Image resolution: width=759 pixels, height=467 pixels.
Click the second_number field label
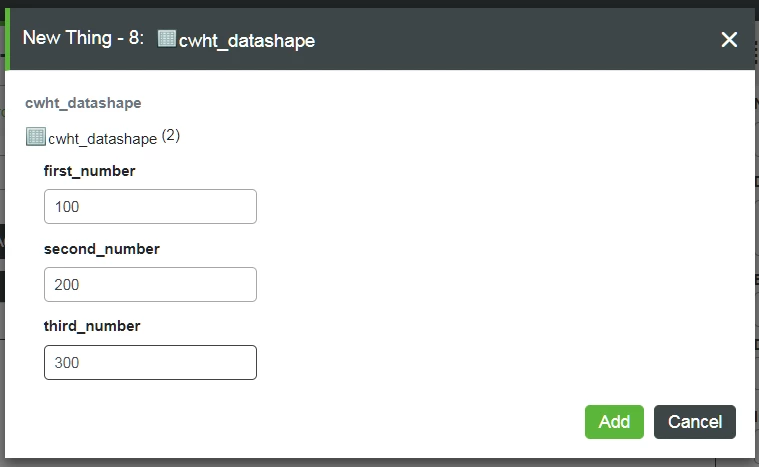[x=102, y=249]
